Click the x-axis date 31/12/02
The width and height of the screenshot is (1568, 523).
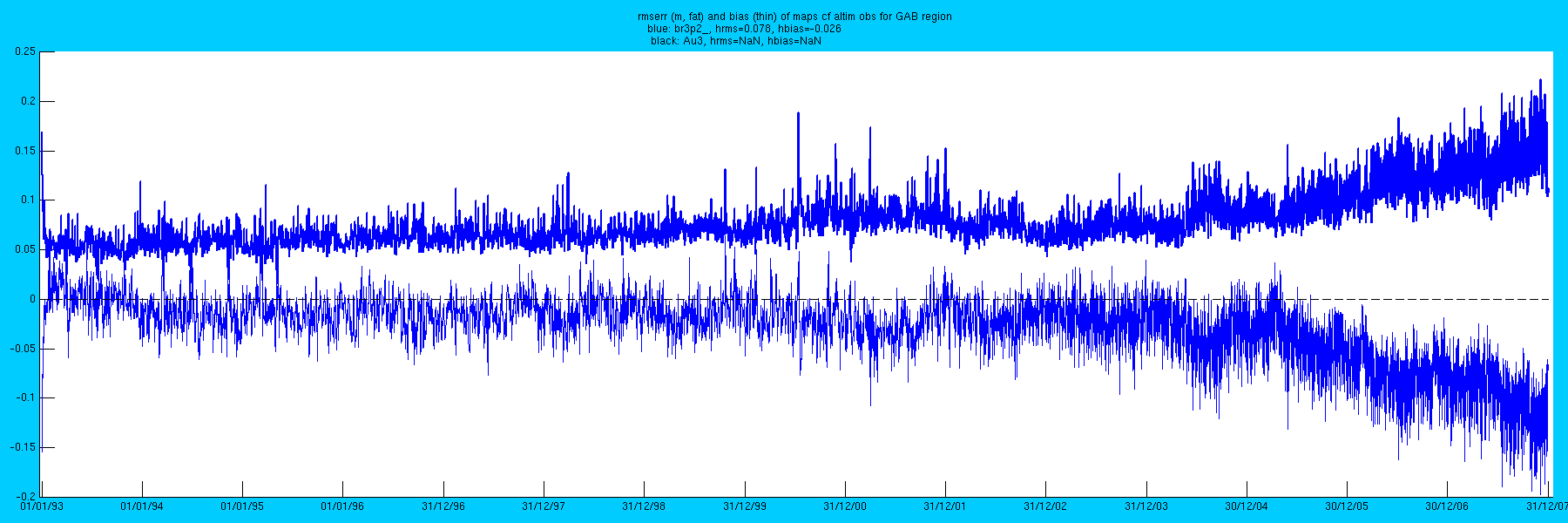click(x=1045, y=506)
